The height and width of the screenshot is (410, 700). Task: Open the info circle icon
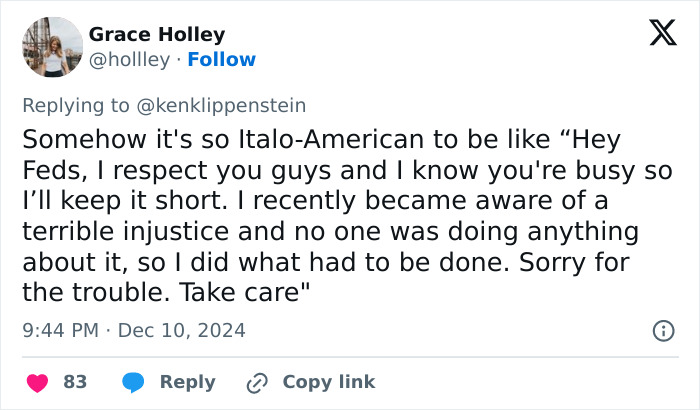[x=661, y=330]
